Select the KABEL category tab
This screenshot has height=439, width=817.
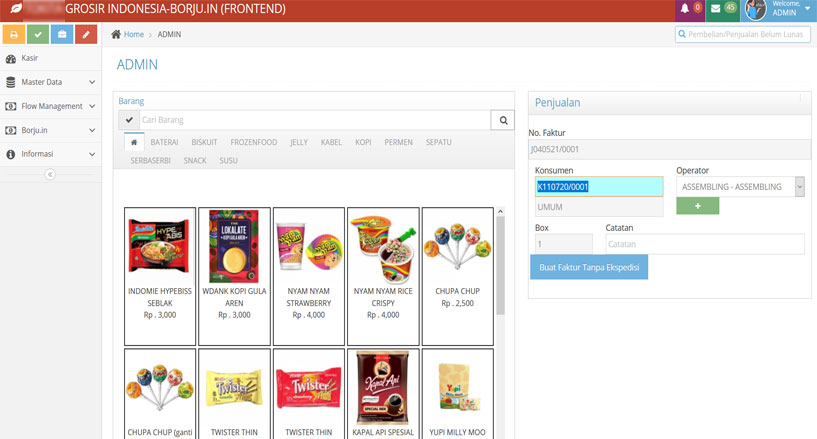(331, 142)
